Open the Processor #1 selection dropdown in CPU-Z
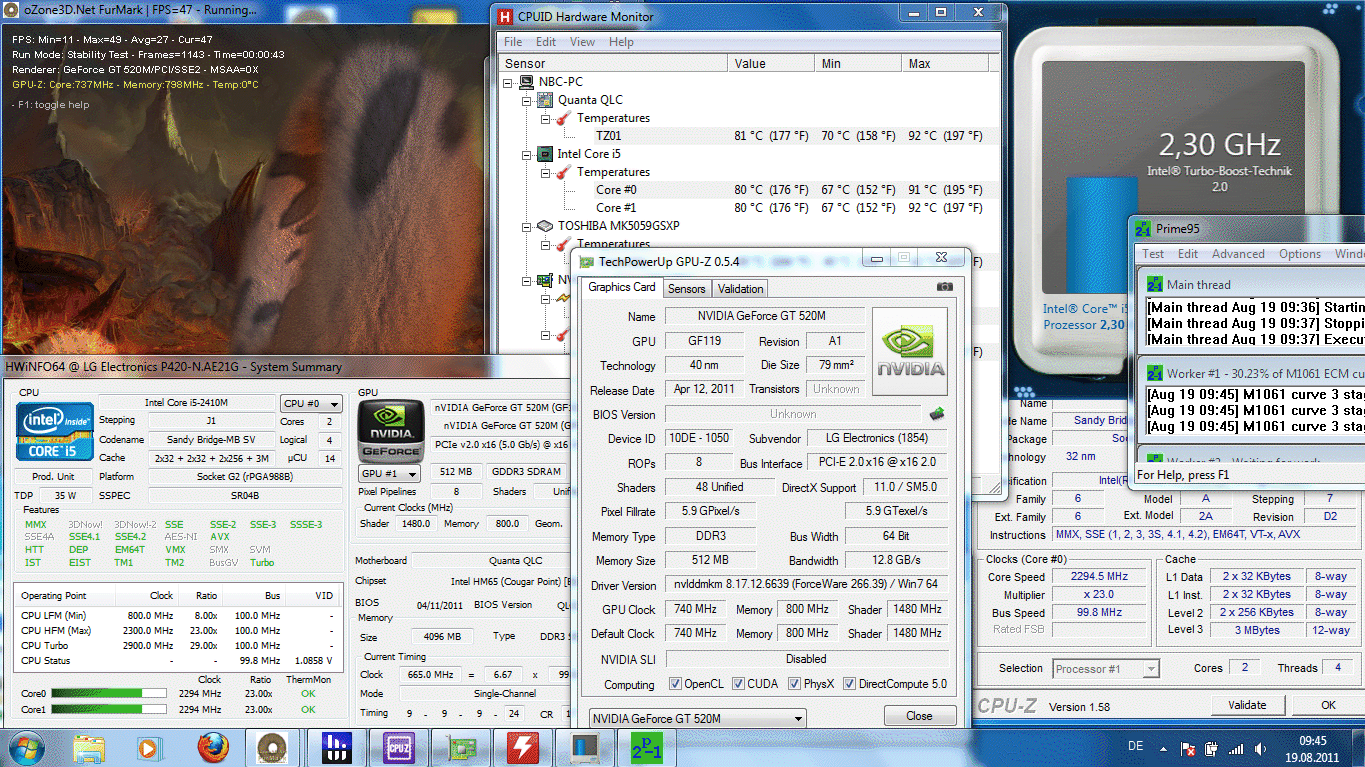Viewport: 1365px width, 767px height. (x=1105, y=668)
